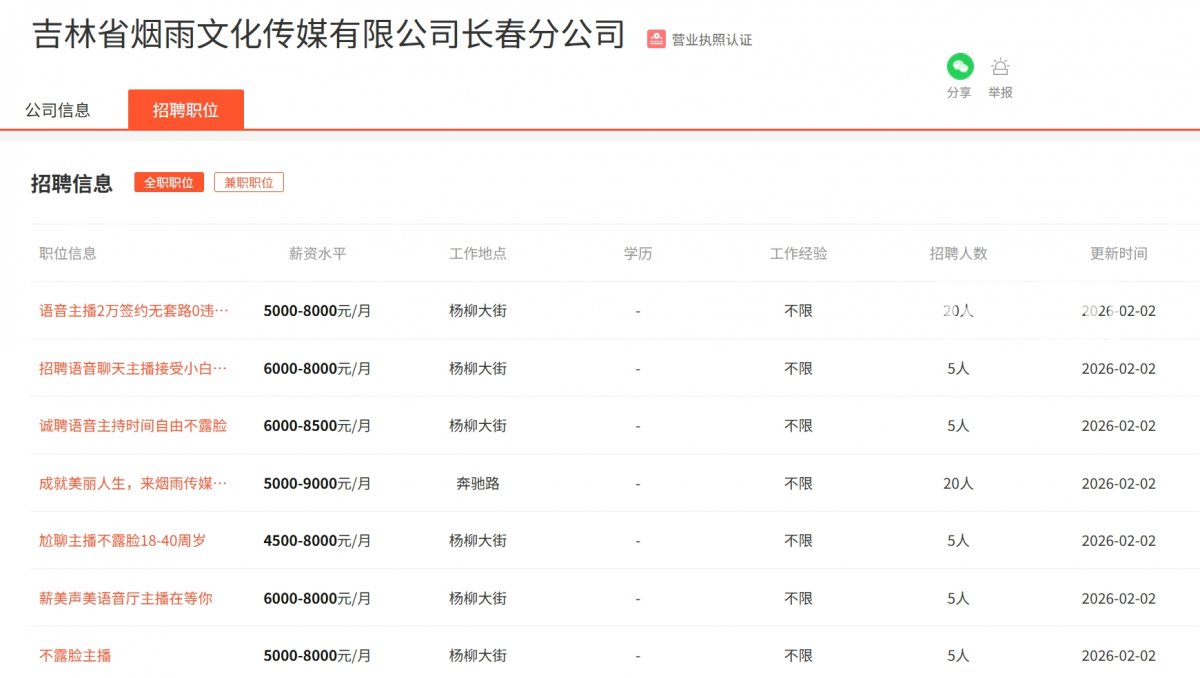Click the WeChat share icon

(x=960, y=67)
